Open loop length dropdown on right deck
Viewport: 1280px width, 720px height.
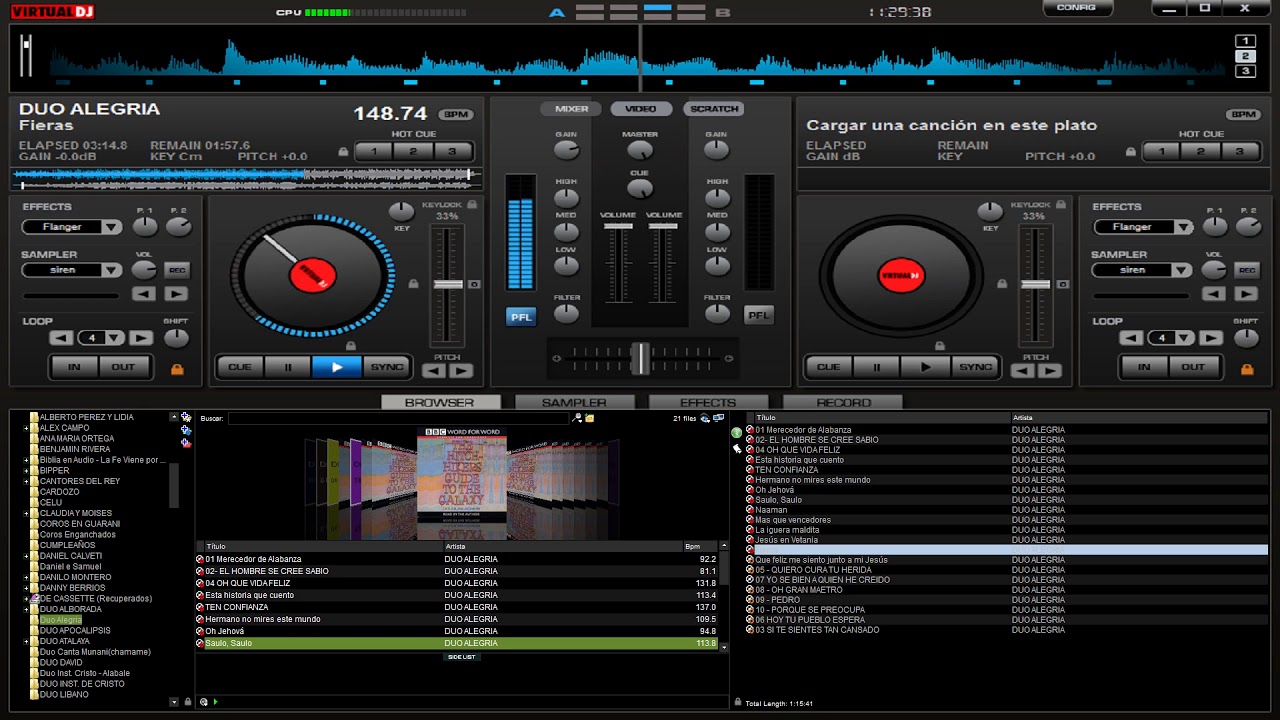pos(1185,338)
